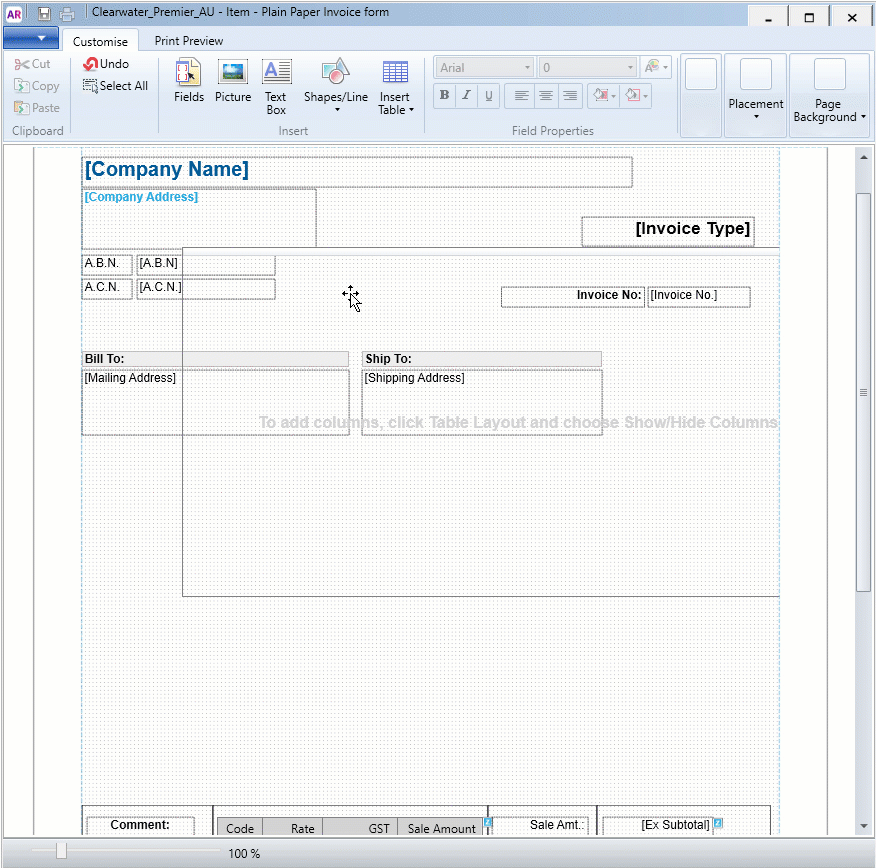
Task: Open the font colour dropdown
Action: (656, 67)
